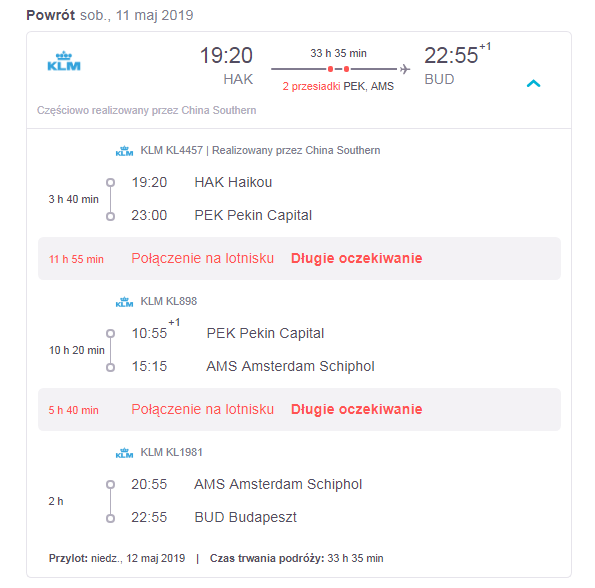Click the AMS Amsterdam Schiphol 15:15 arrival row
Screen dimensions: 595x588
[x=253, y=366]
